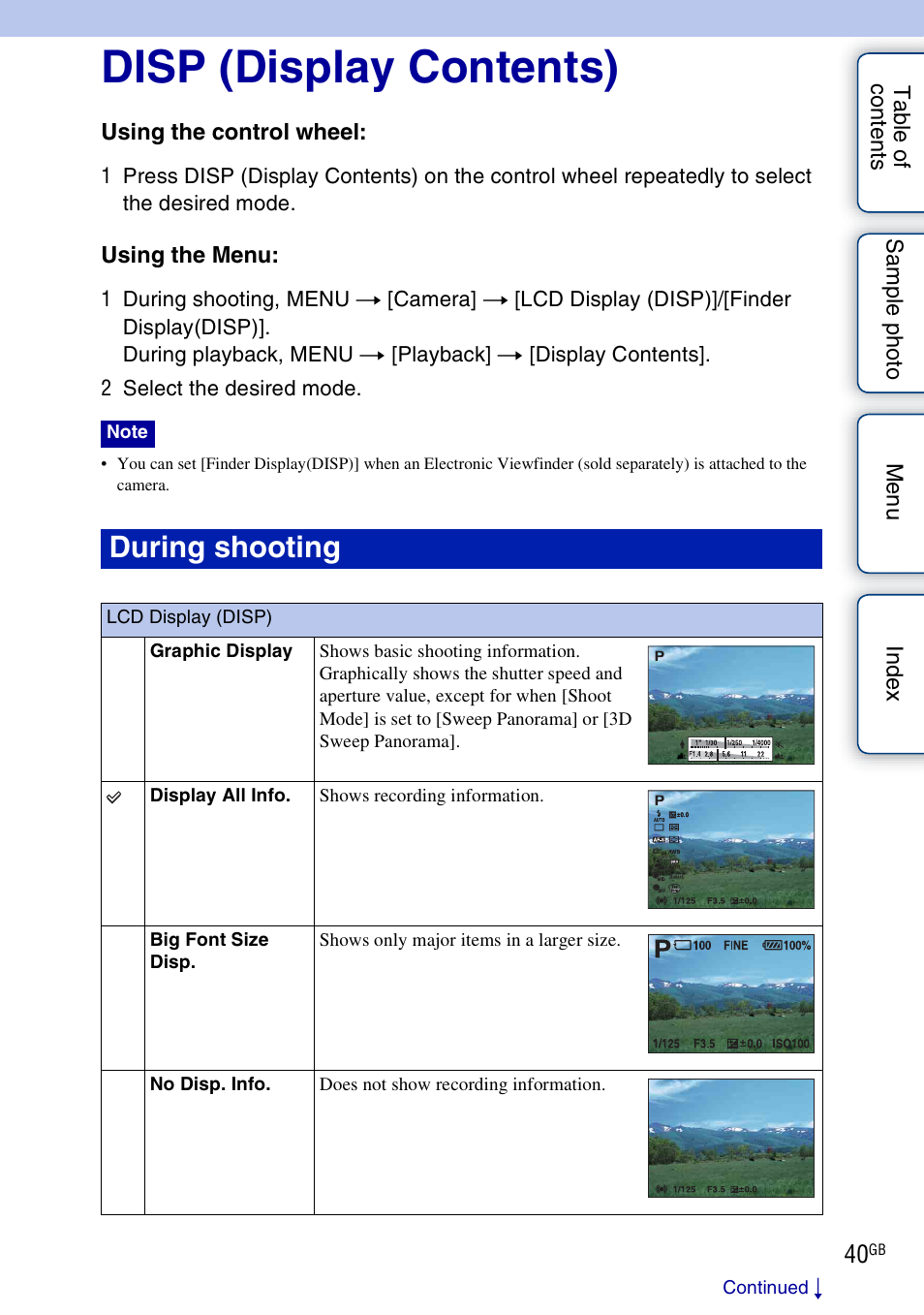Click the 'Select the desired mode.' step

(242, 389)
